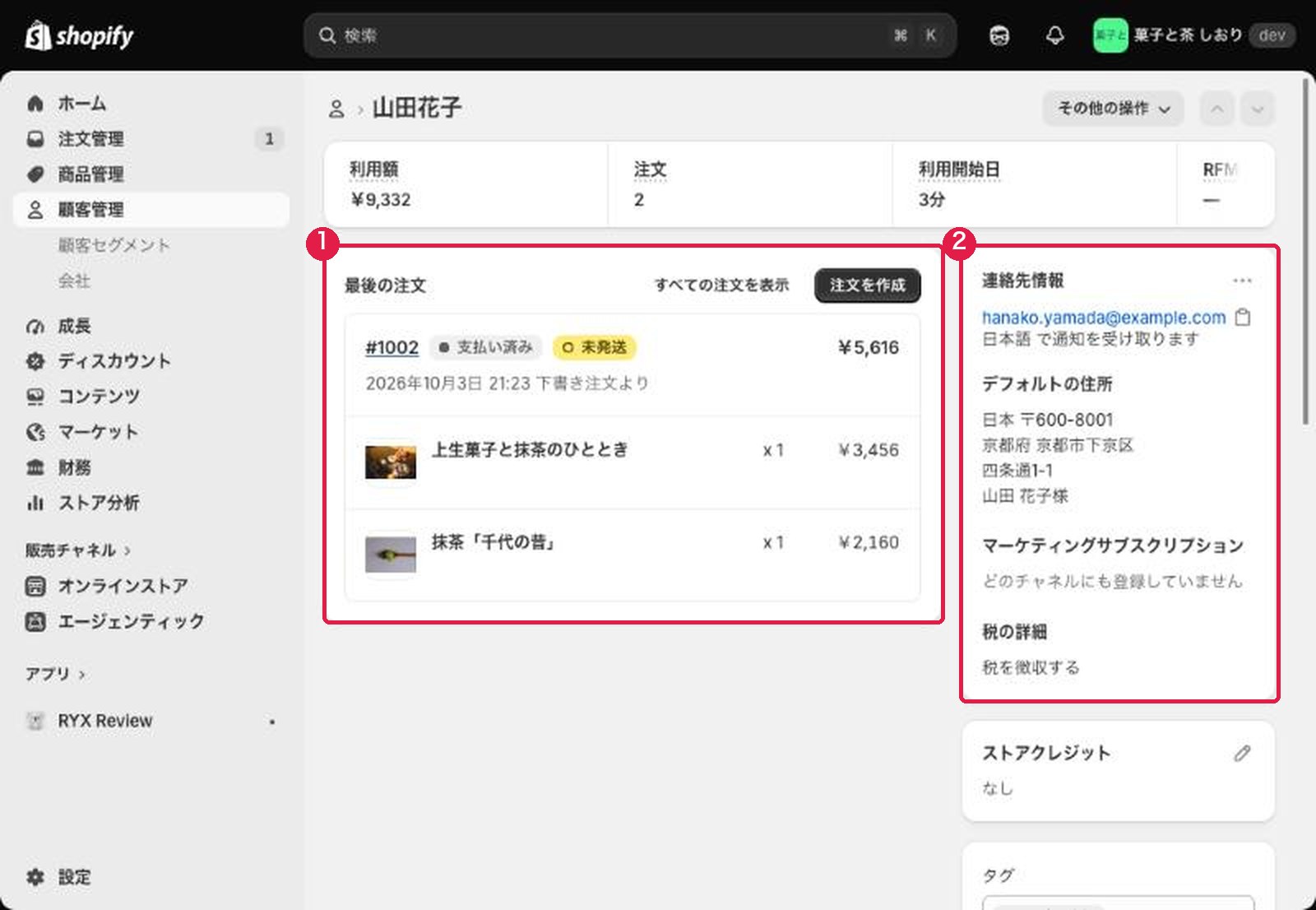Open the sidekick assistant icon in top bar

click(x=999, y=35)
